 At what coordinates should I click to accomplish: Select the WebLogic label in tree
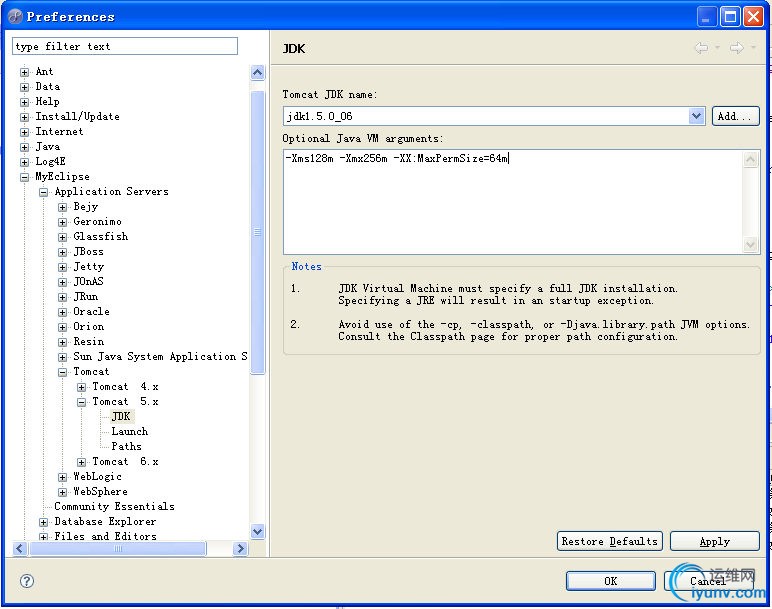pyautogui.click(x=97, y=476)
